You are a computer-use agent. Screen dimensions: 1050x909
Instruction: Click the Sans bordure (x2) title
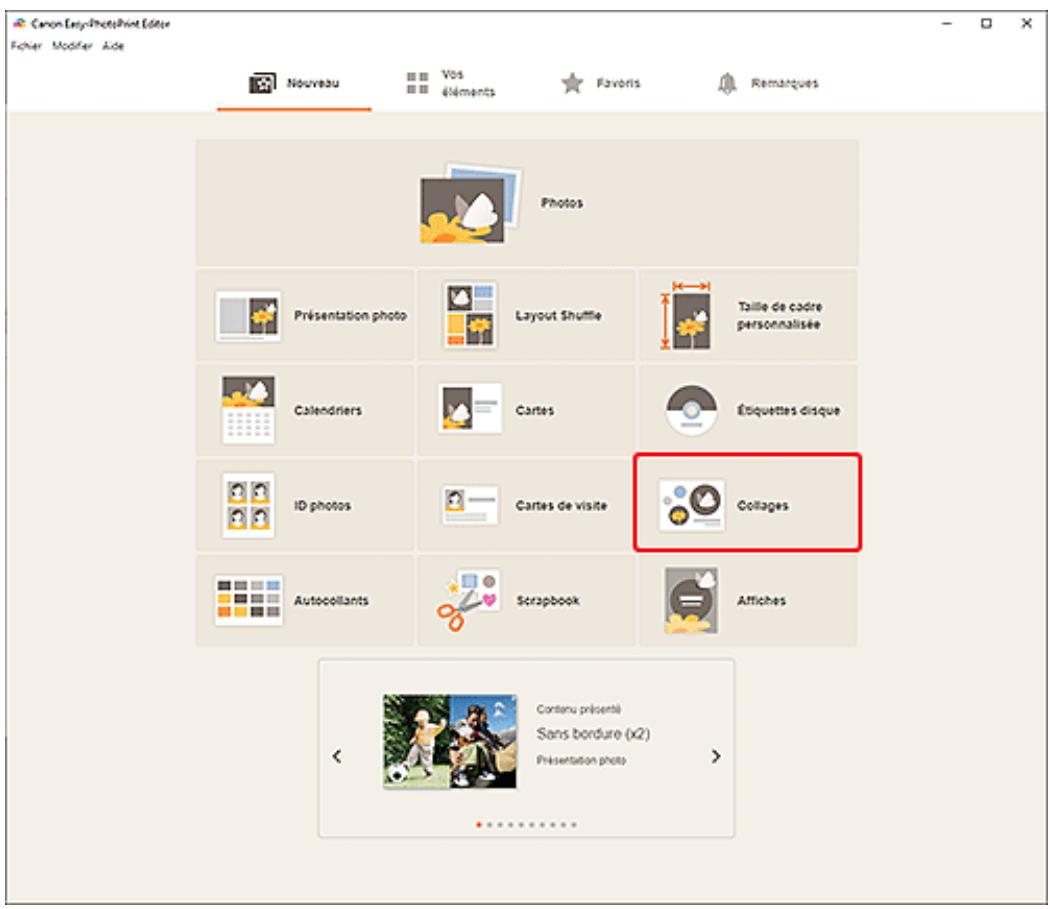tap(593, 733)
